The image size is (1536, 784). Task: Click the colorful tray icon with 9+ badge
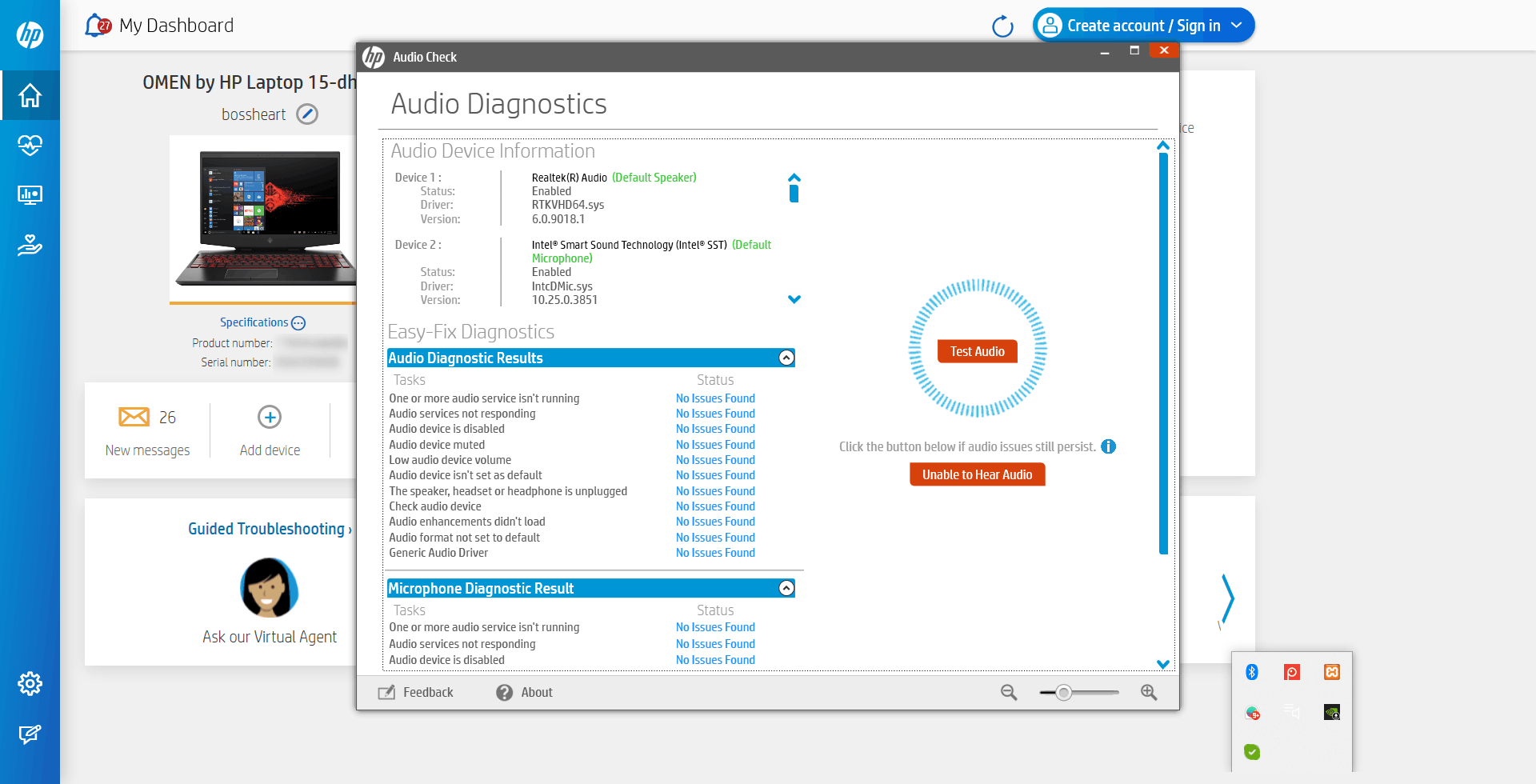(x=1253, y=712)
